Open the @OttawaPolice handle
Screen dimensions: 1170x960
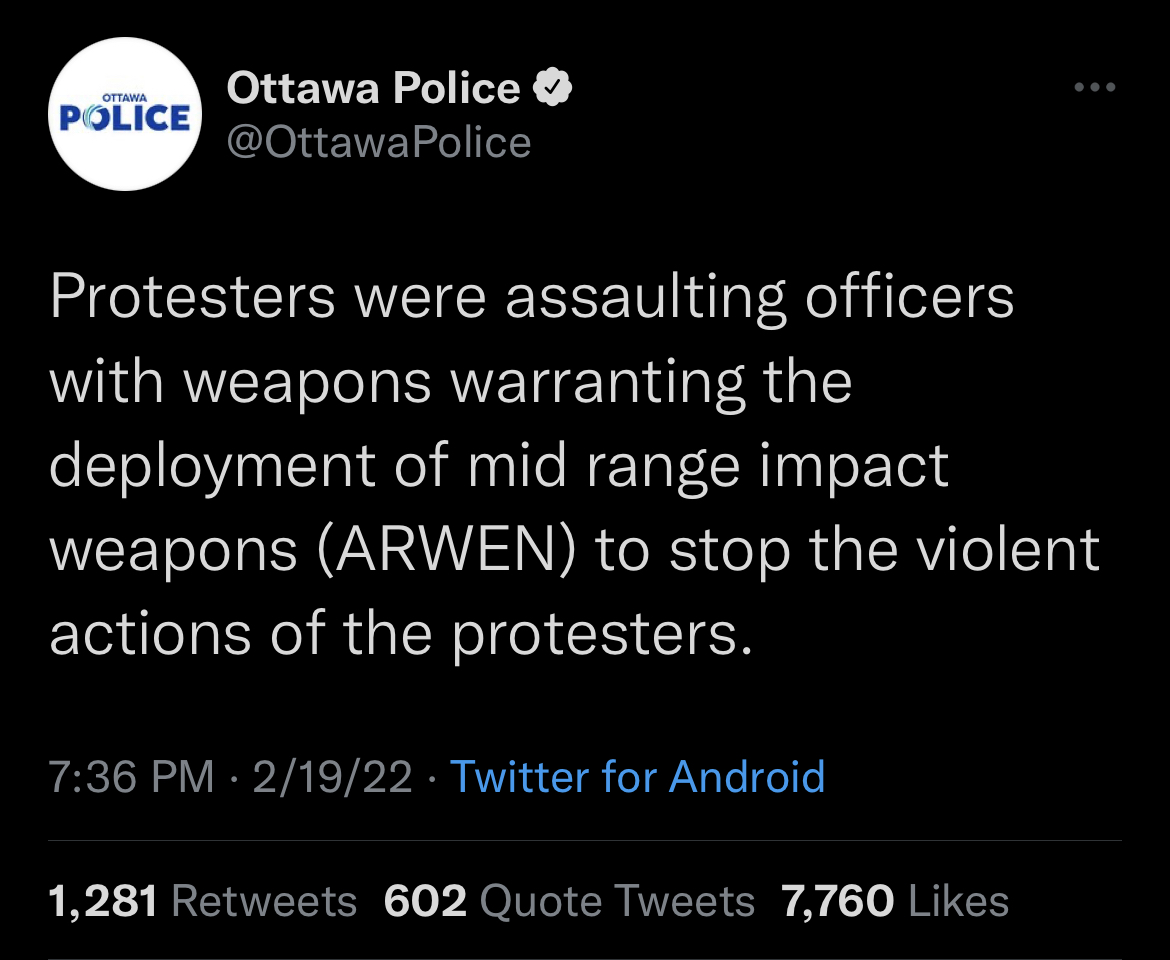378,142
